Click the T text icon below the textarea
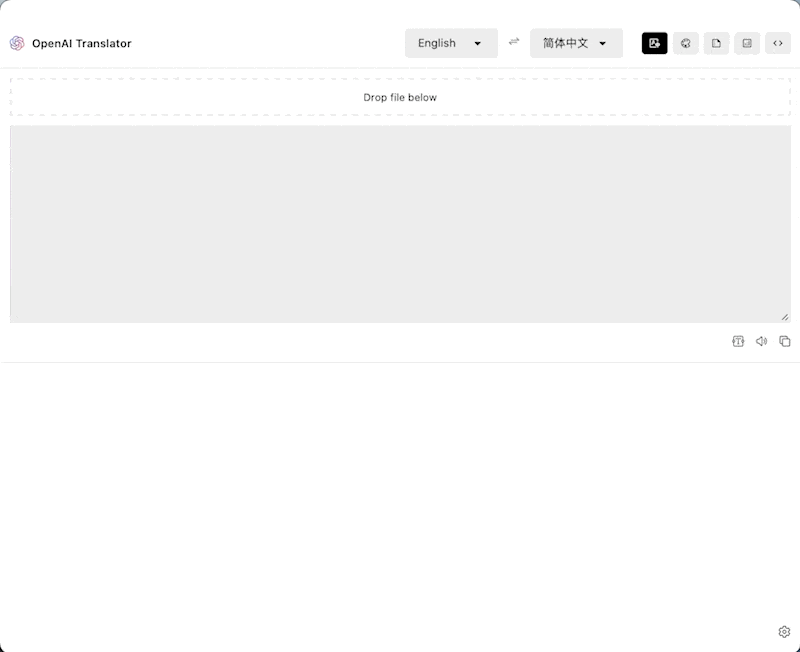Viewport: 800px width, 652px height. coord(738,341)
